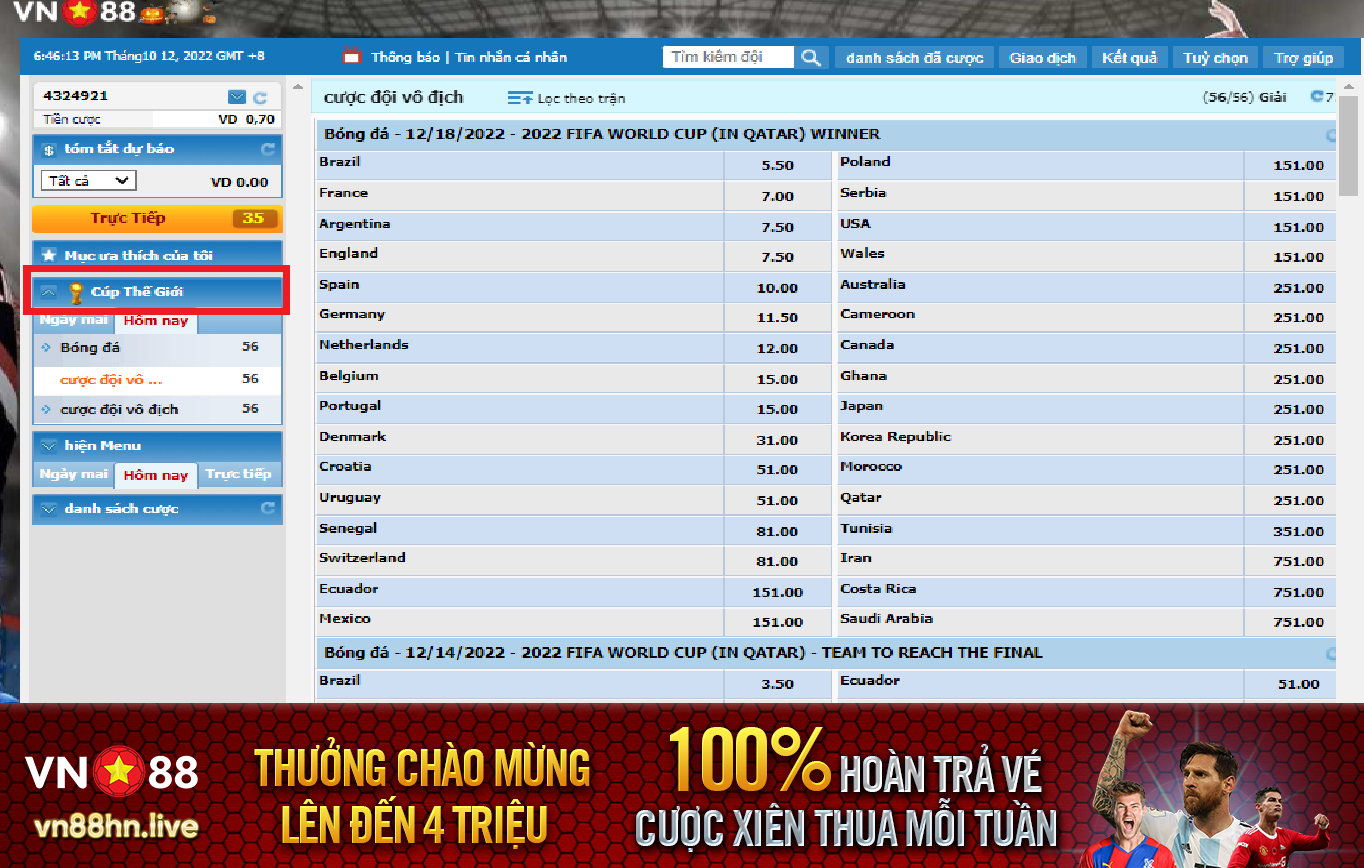The image size is (1364, 868).
Task: Click the magnifier search button
Action: tap(811, 57)
